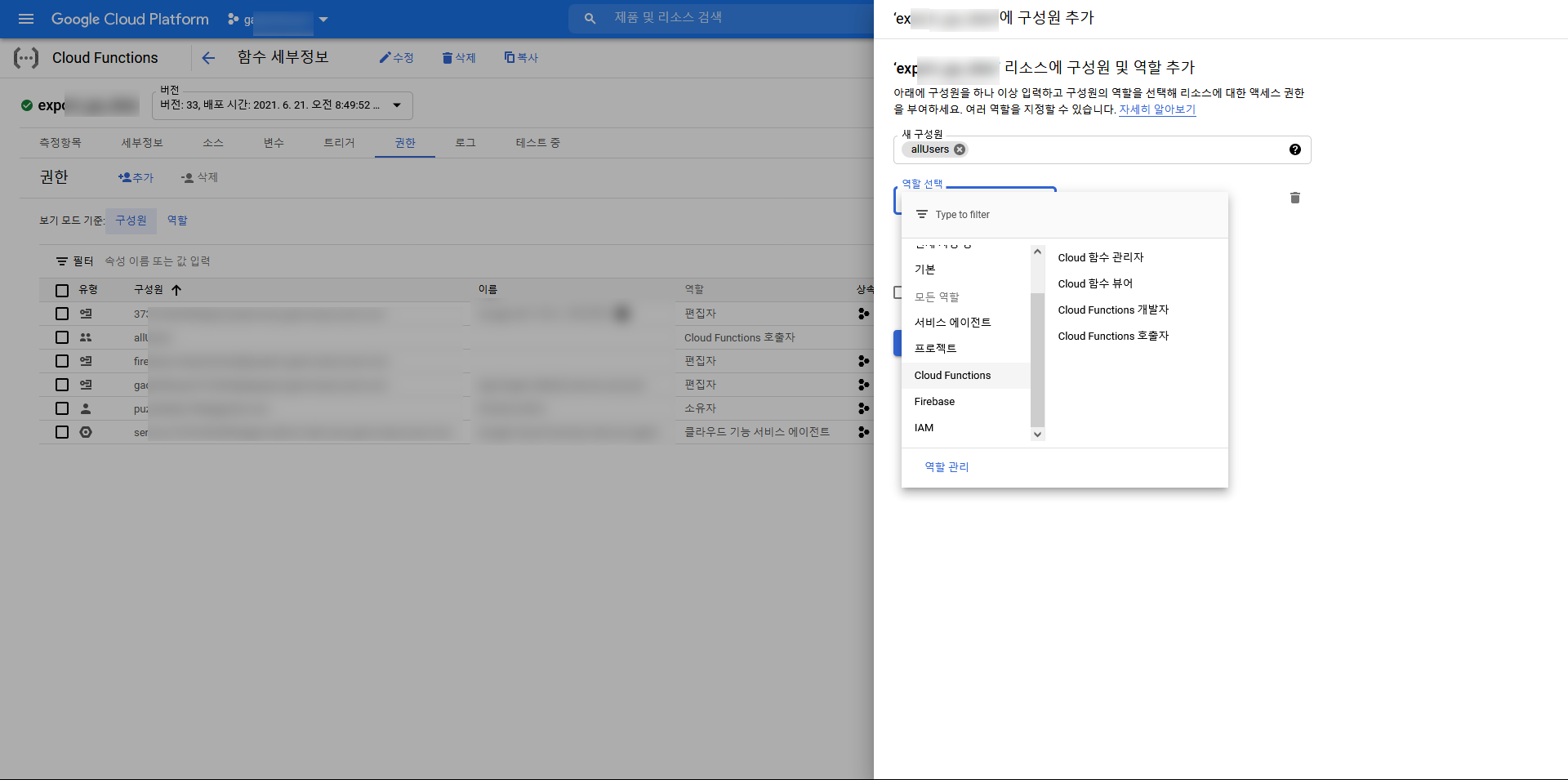Viewport: 1568px width, 780px height.
Task: Click the person icon on the 소유자 row
Action: (x=86, y=408)
